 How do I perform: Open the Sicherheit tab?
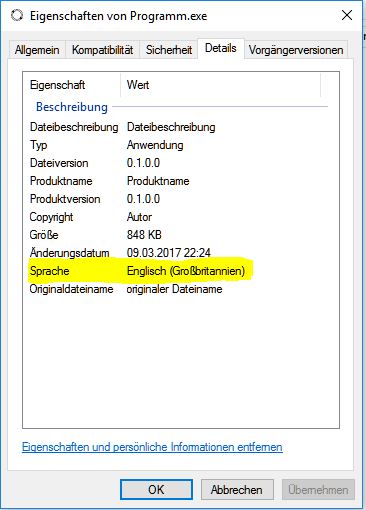(x=169, y=50)
